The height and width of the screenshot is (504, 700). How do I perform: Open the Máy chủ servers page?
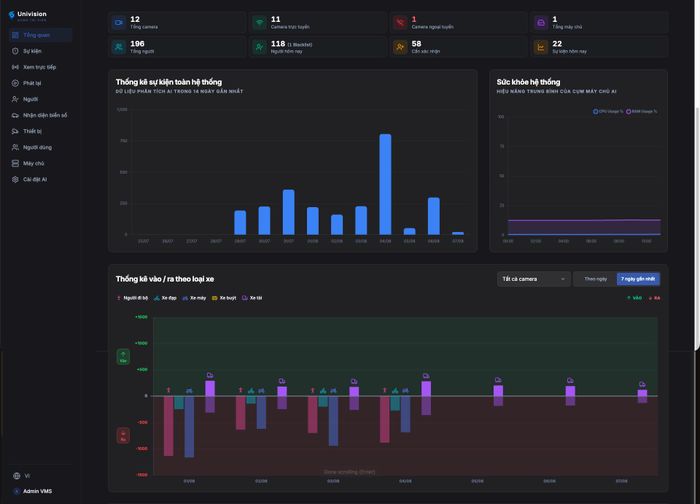pyautogui.click(x=40, y=163)
